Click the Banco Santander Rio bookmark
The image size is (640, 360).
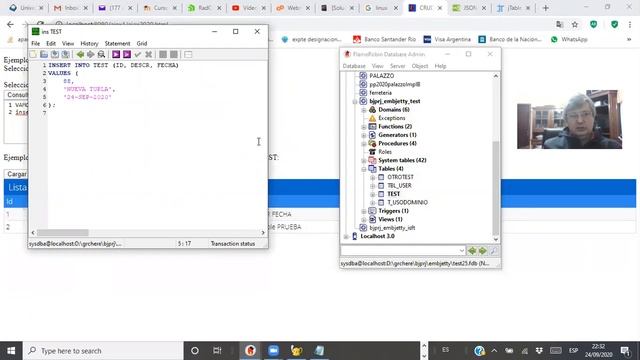click(384, 39)
